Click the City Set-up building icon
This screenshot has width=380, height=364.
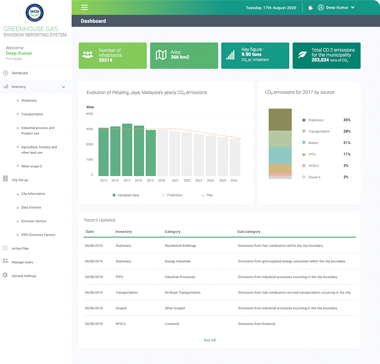pos(5,179)
